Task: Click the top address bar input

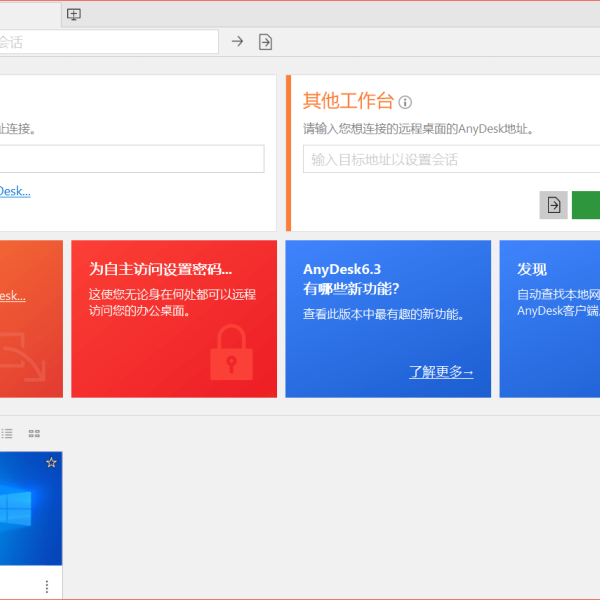Action: click(x=109, y=42)
